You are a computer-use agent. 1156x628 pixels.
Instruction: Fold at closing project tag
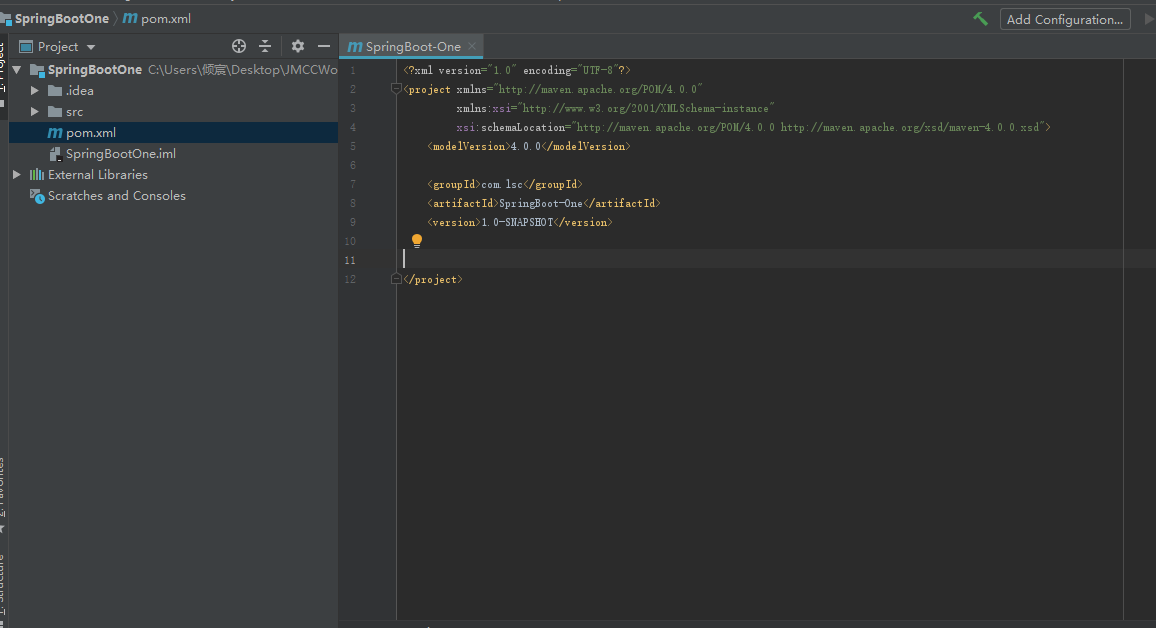point(396,279)
